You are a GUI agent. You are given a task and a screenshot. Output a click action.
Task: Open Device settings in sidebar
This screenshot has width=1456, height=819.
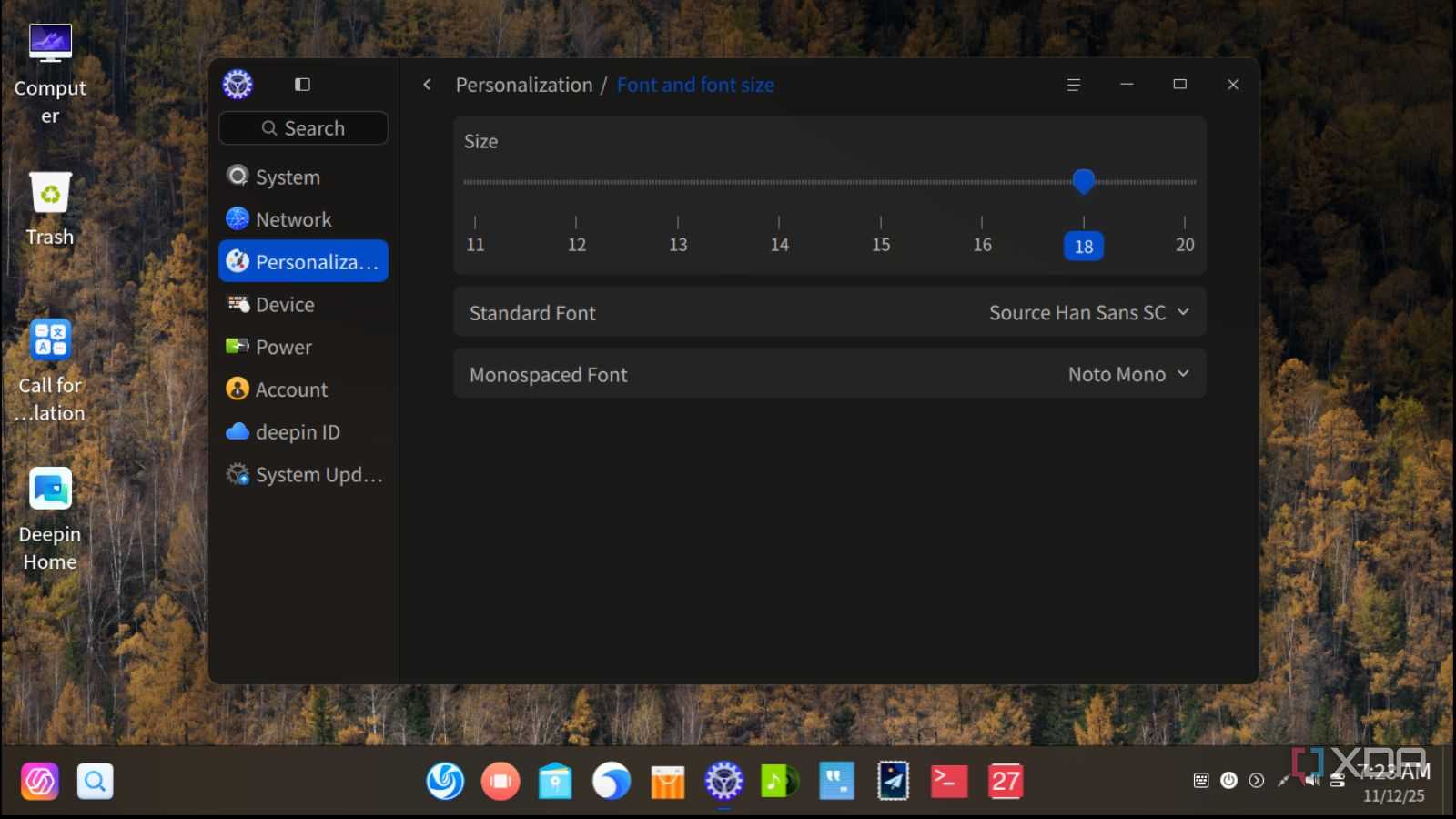[304, 304]
